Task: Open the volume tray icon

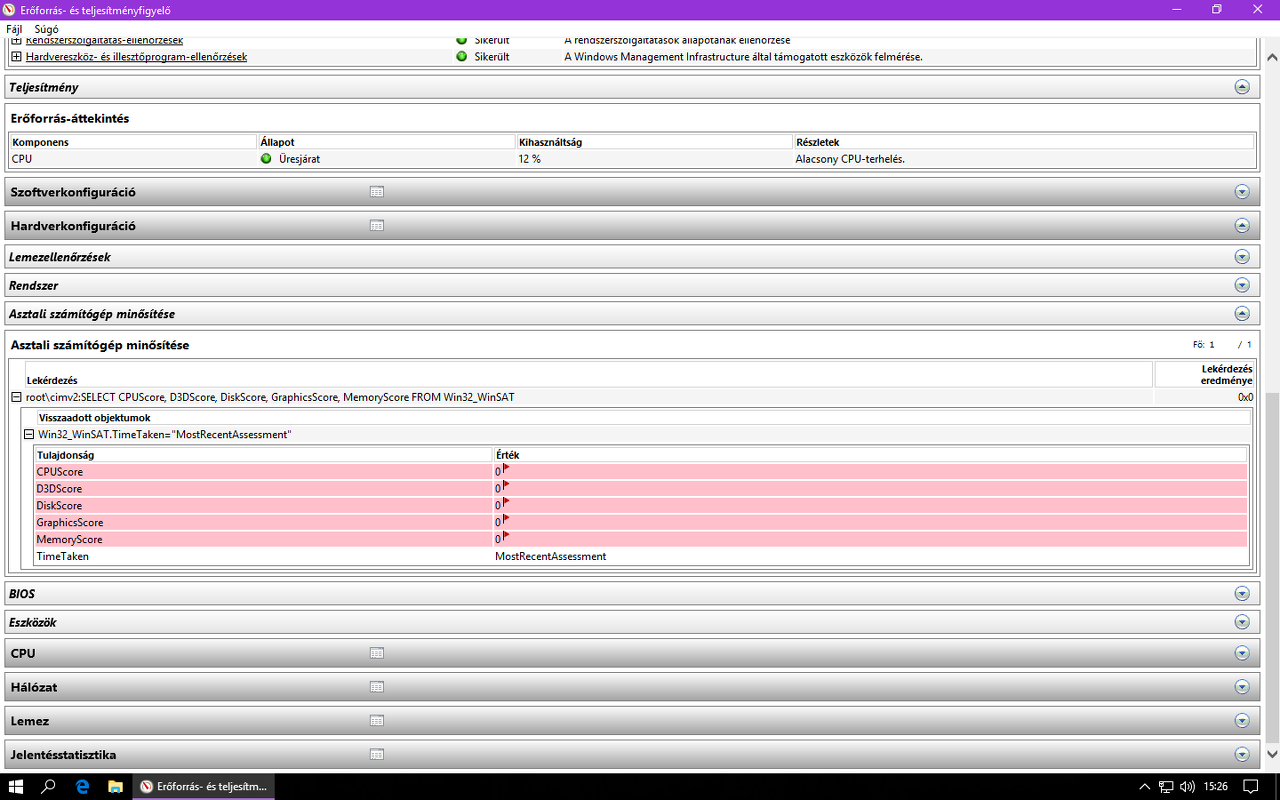Action: click(1187, 787)
